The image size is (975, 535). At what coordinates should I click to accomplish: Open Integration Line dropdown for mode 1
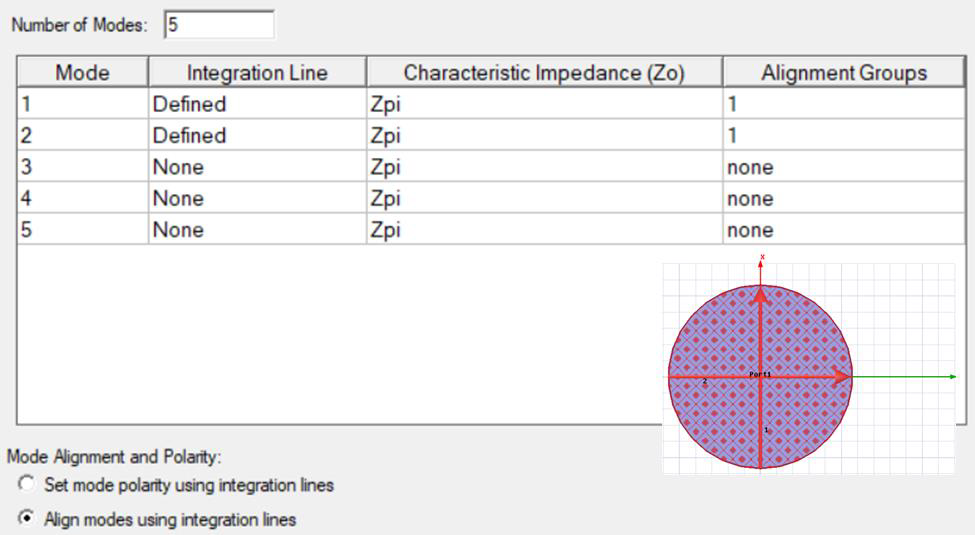click(257, 104)
